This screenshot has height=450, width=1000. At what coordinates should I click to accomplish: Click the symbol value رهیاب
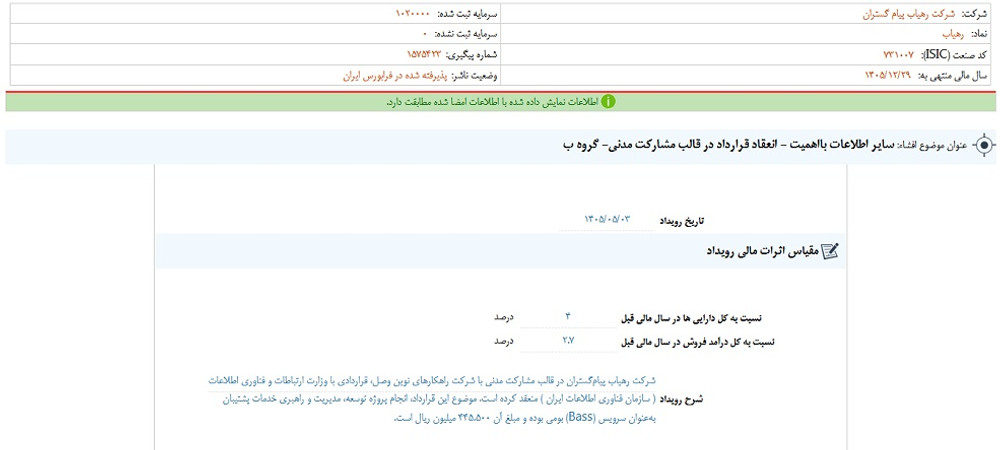[x=952, y=34]
